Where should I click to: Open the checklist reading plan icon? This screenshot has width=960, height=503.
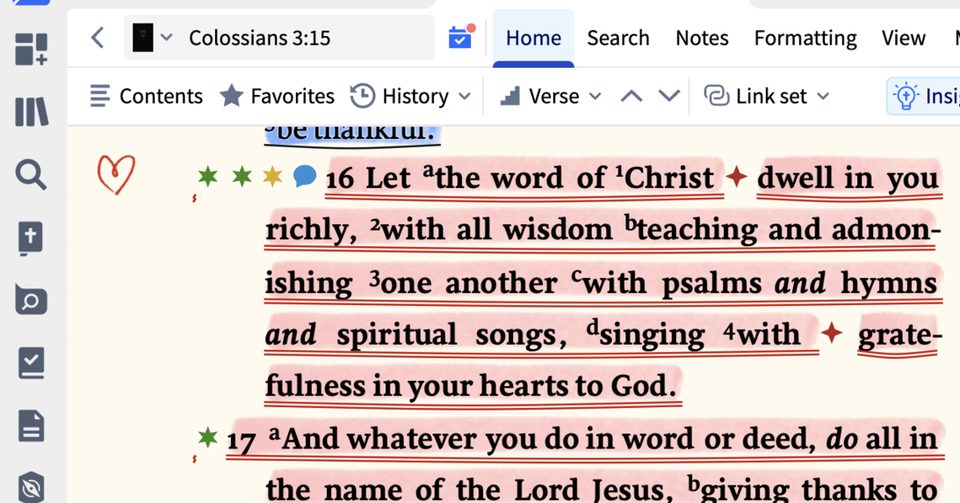(31, 363)
